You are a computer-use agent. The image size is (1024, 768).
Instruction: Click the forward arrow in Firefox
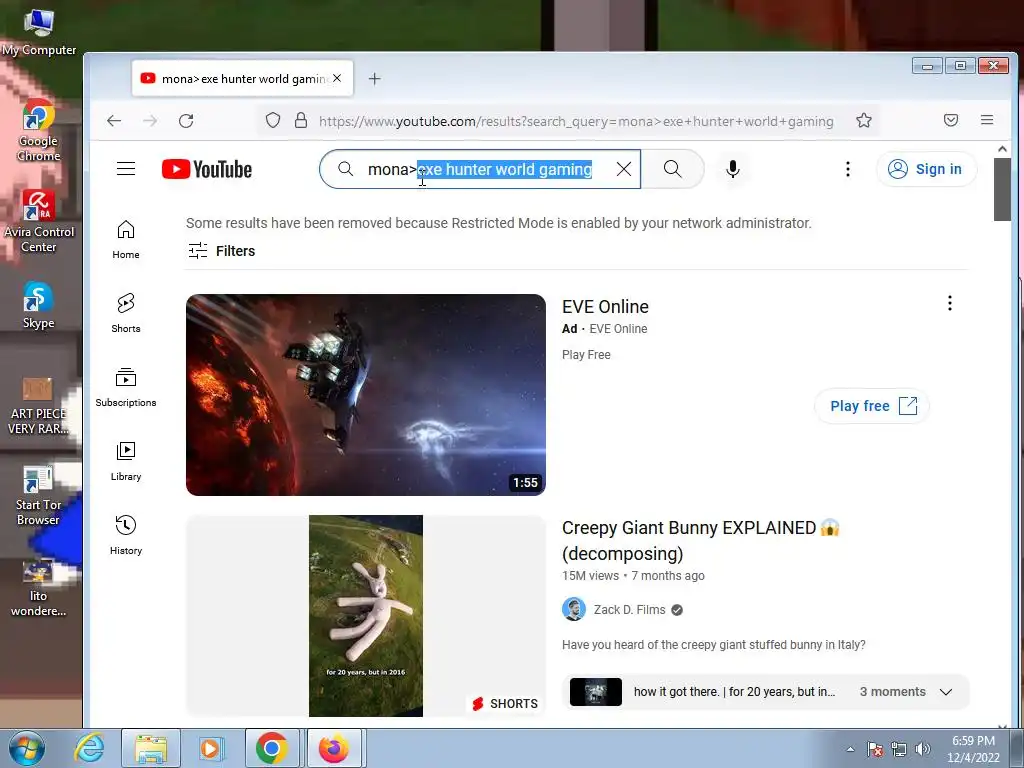click(150, 120)
